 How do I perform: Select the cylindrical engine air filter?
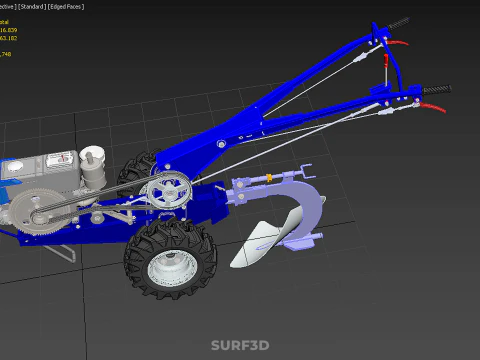click(93, 167)
